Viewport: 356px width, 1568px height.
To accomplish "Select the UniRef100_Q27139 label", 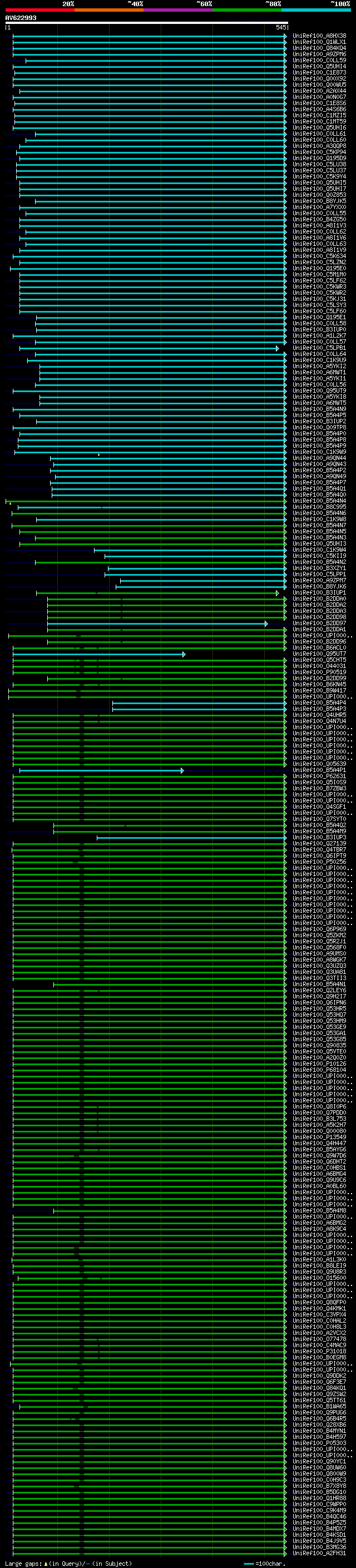I will [319, 844].
